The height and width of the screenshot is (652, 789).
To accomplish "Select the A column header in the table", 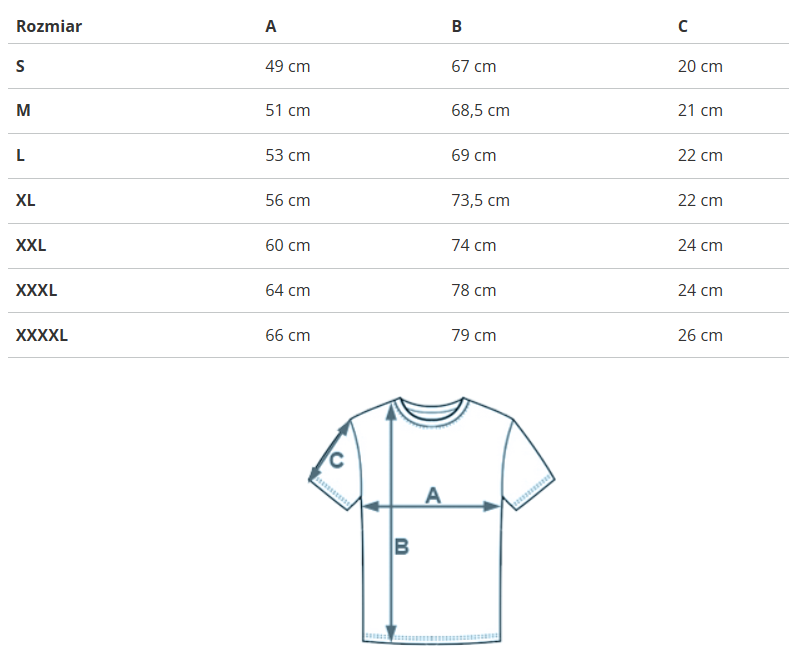I will 271,26.
